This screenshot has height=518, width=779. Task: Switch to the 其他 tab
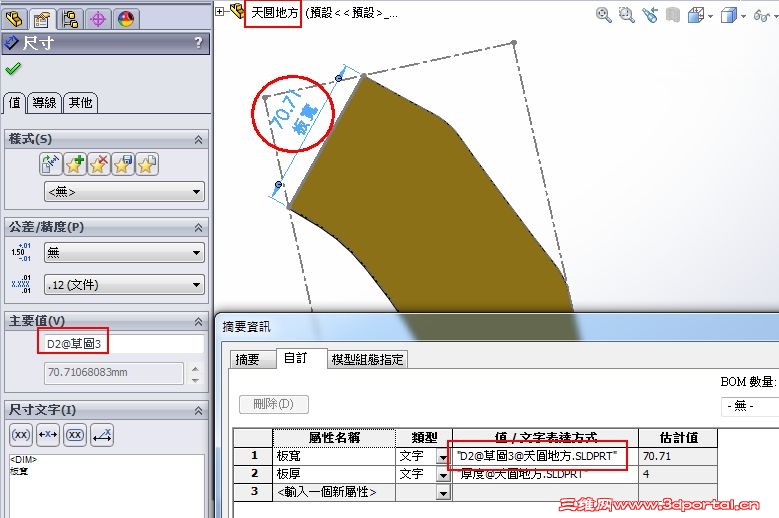point(80,103)
